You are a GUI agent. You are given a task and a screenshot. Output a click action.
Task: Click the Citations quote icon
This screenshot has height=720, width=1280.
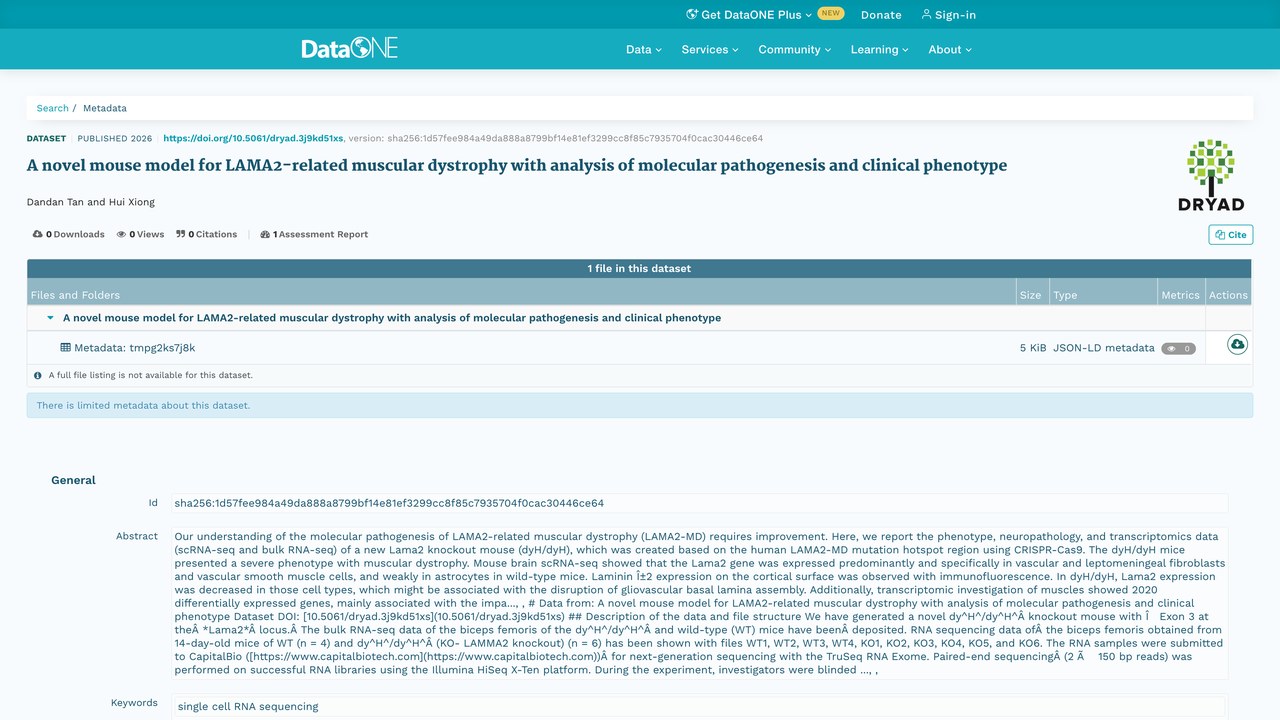tap(181, 234)
